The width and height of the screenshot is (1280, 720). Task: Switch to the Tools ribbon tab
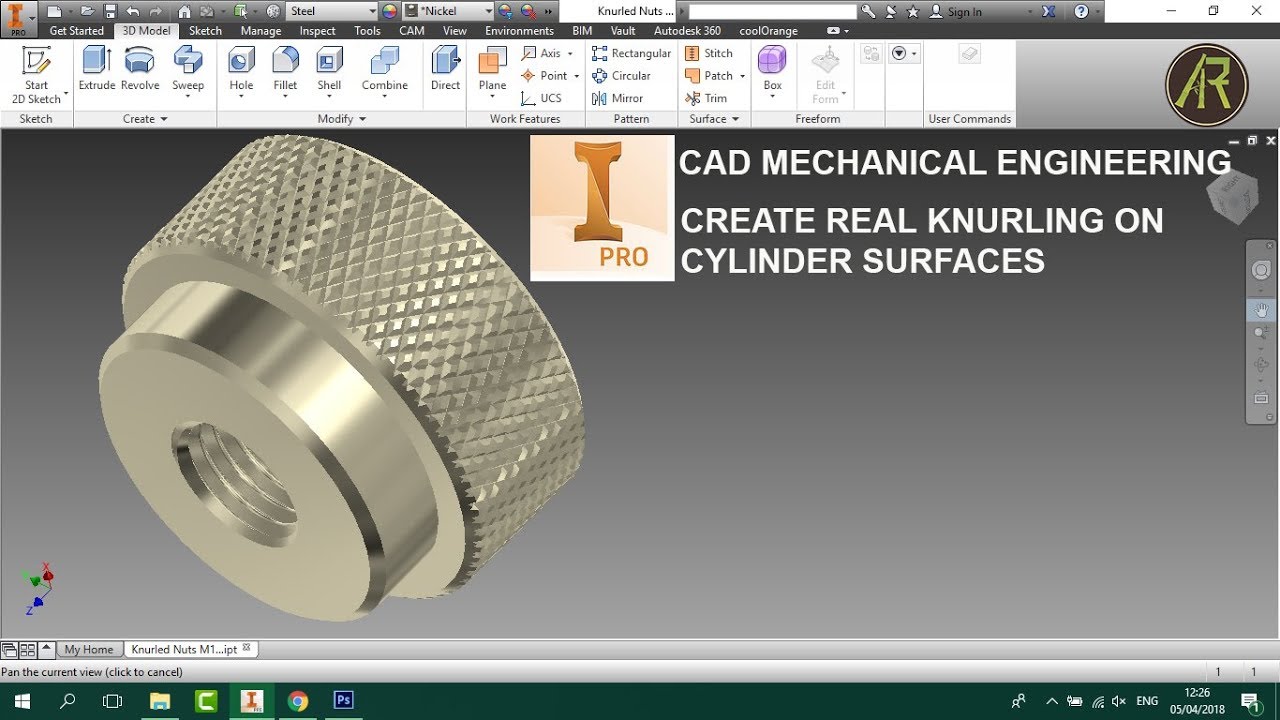(x=367, y=31)
